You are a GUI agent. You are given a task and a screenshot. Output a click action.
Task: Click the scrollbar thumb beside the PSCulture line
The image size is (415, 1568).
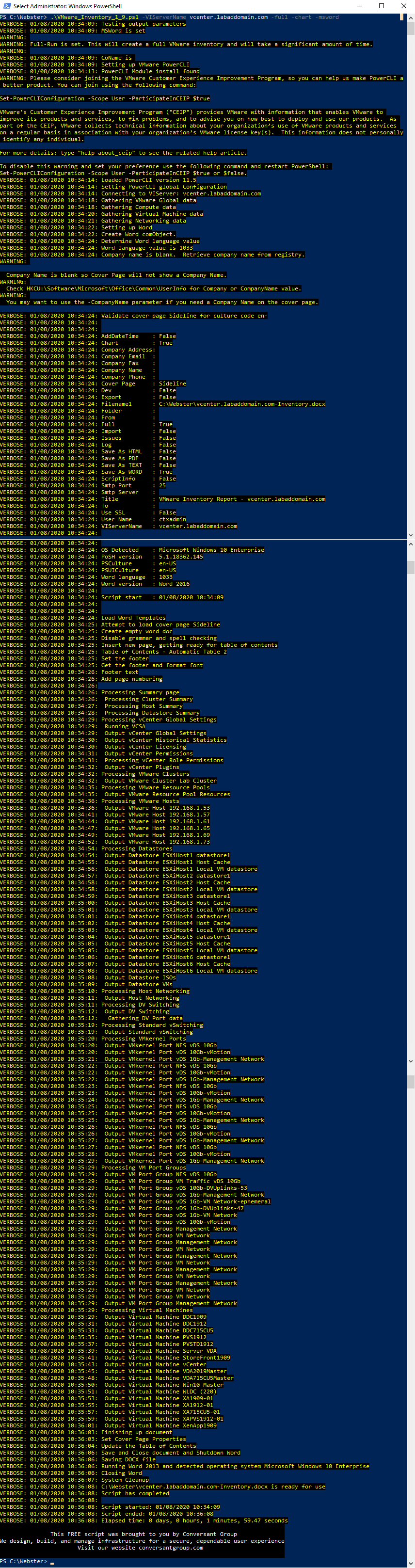click(411, 567)
